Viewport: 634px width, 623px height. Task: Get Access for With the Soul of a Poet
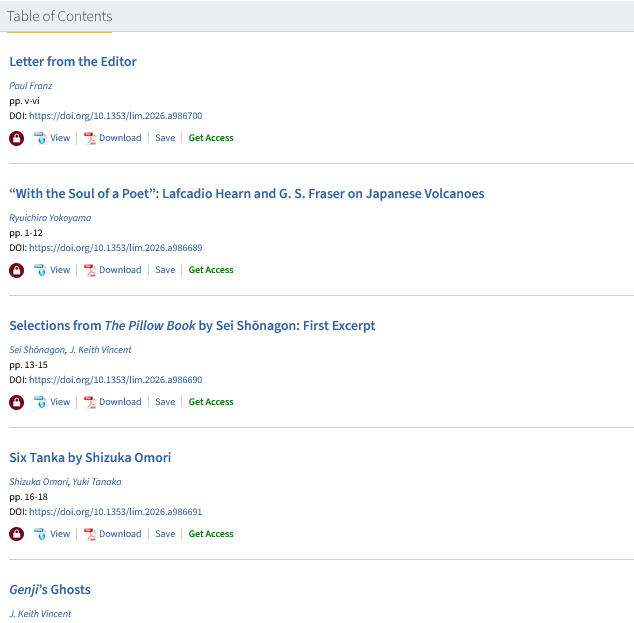pyautogui.click(x=211, y=270)
